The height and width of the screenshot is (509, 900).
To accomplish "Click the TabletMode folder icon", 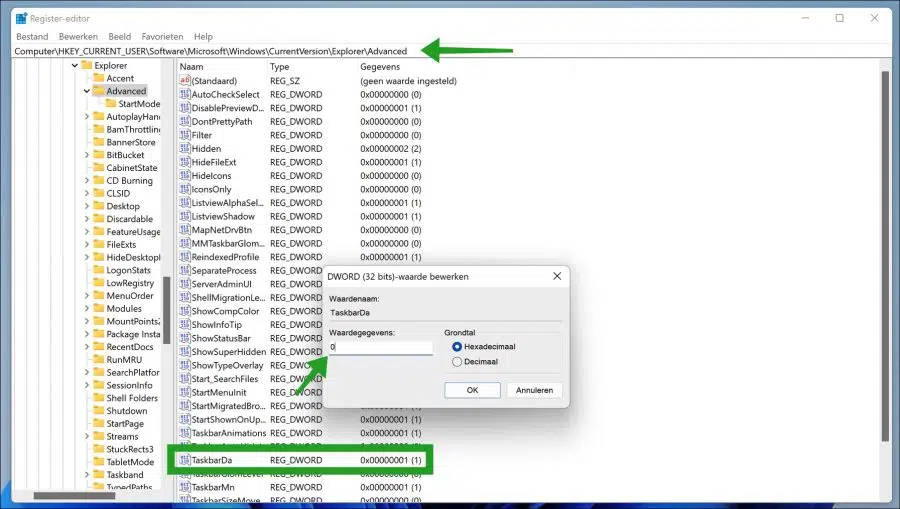I will (x=99, y=462).
